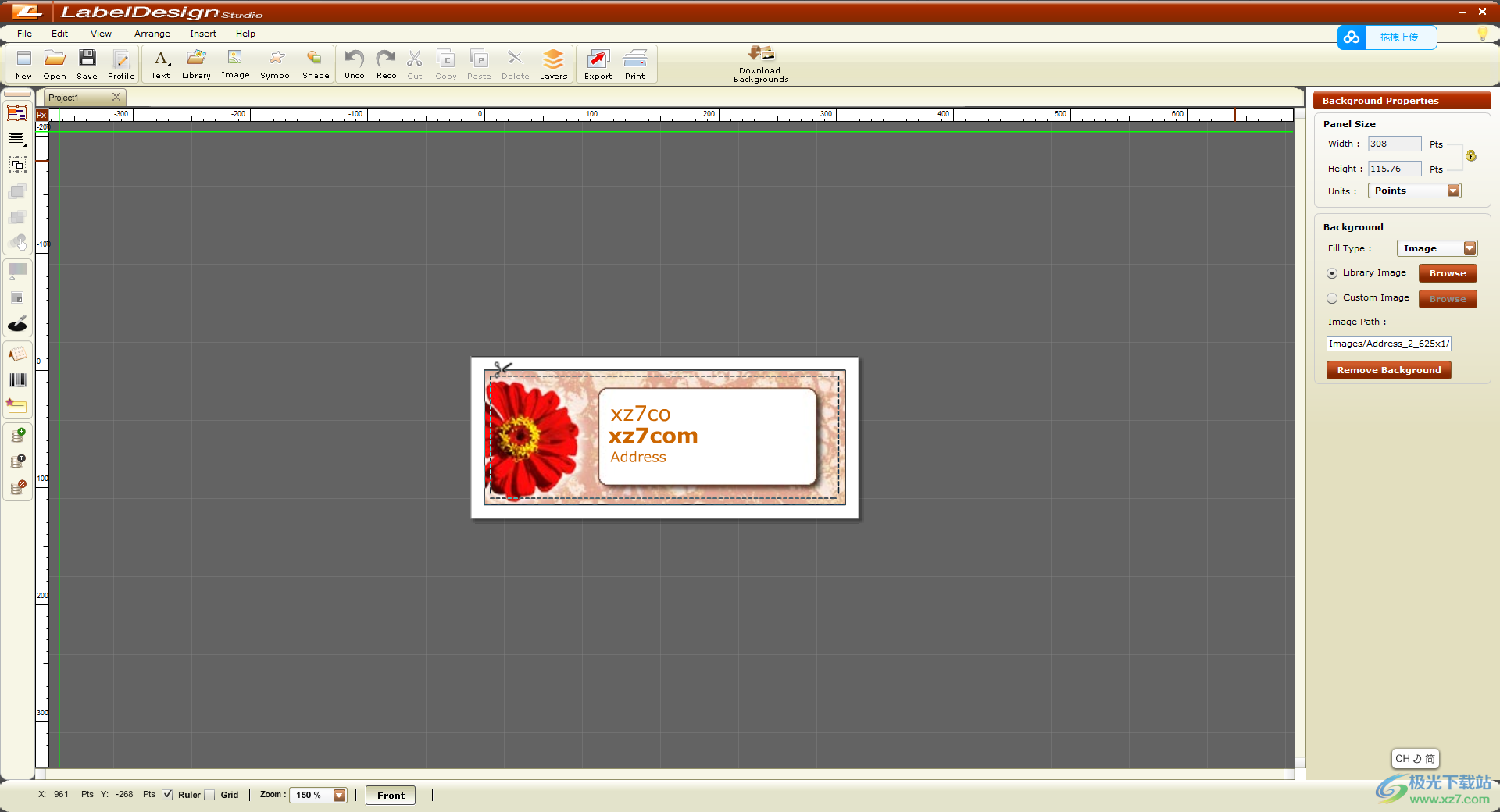This screenshot has height=812, width=1500.
Task: Click the Export icon in the toolbar
Action: (x=597, y=62)
